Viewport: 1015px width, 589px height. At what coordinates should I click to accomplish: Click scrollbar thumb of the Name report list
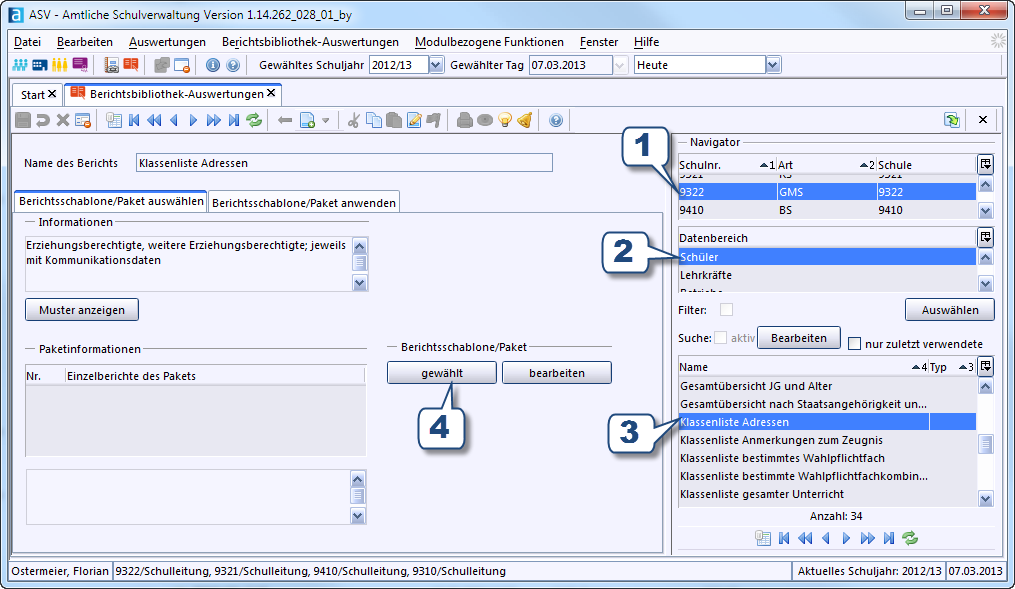985,444
